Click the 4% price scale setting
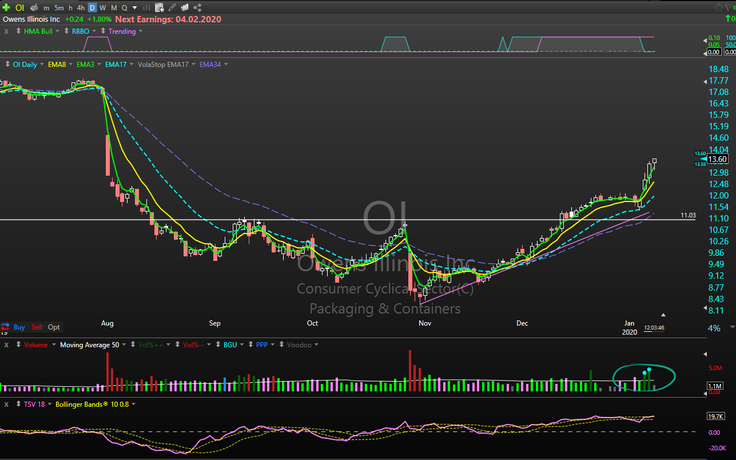 point(714,328)
